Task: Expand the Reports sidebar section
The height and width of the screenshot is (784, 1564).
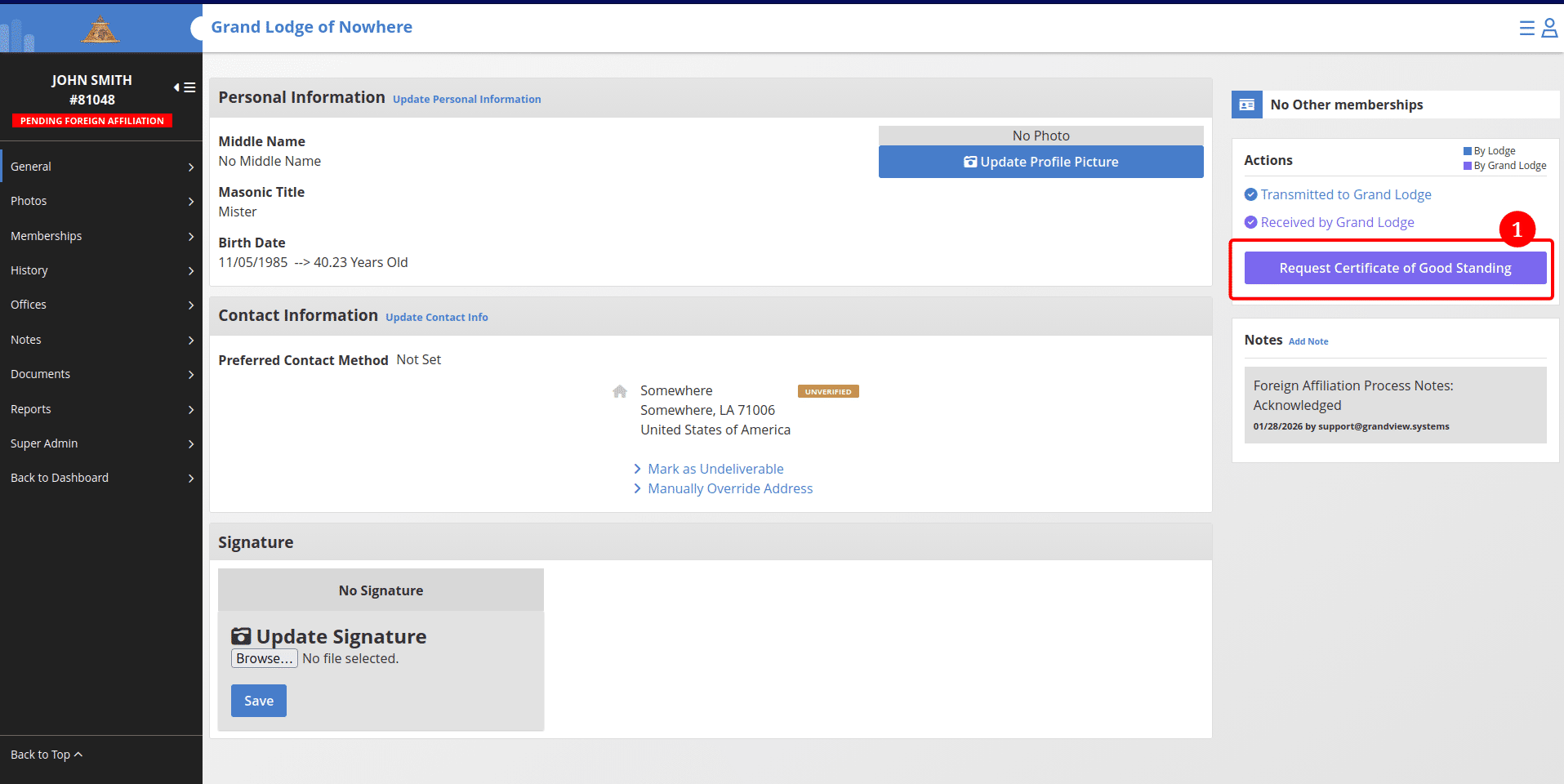Action: point(101,409)
